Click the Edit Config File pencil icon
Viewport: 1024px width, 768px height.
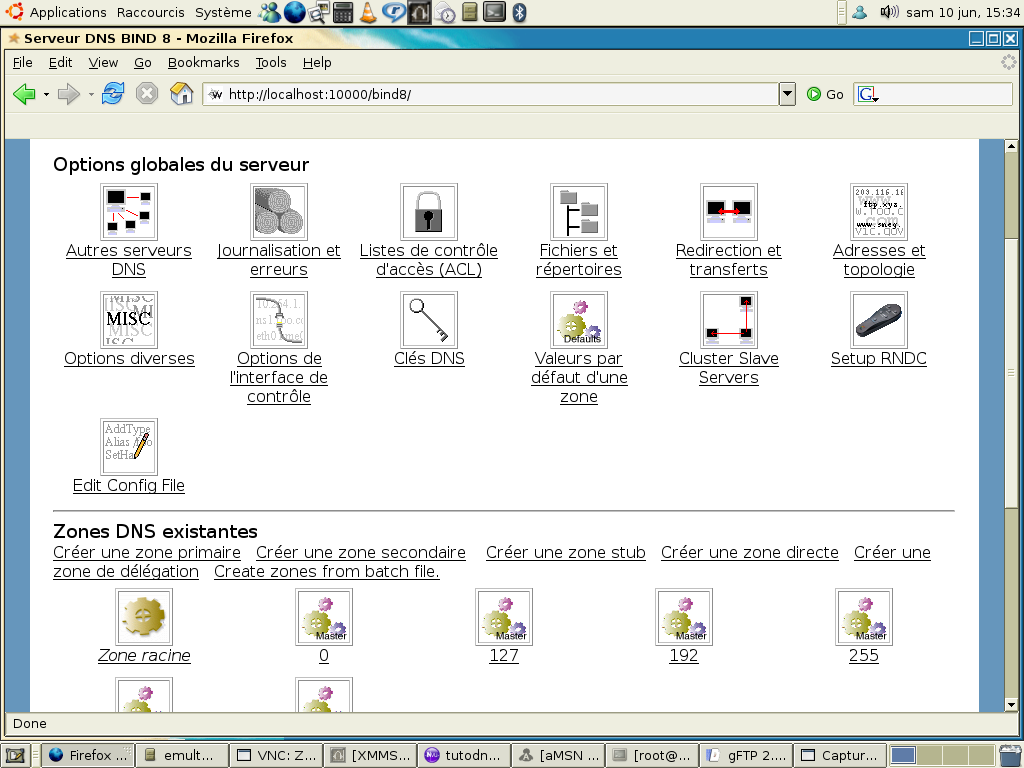coord(129,447)
